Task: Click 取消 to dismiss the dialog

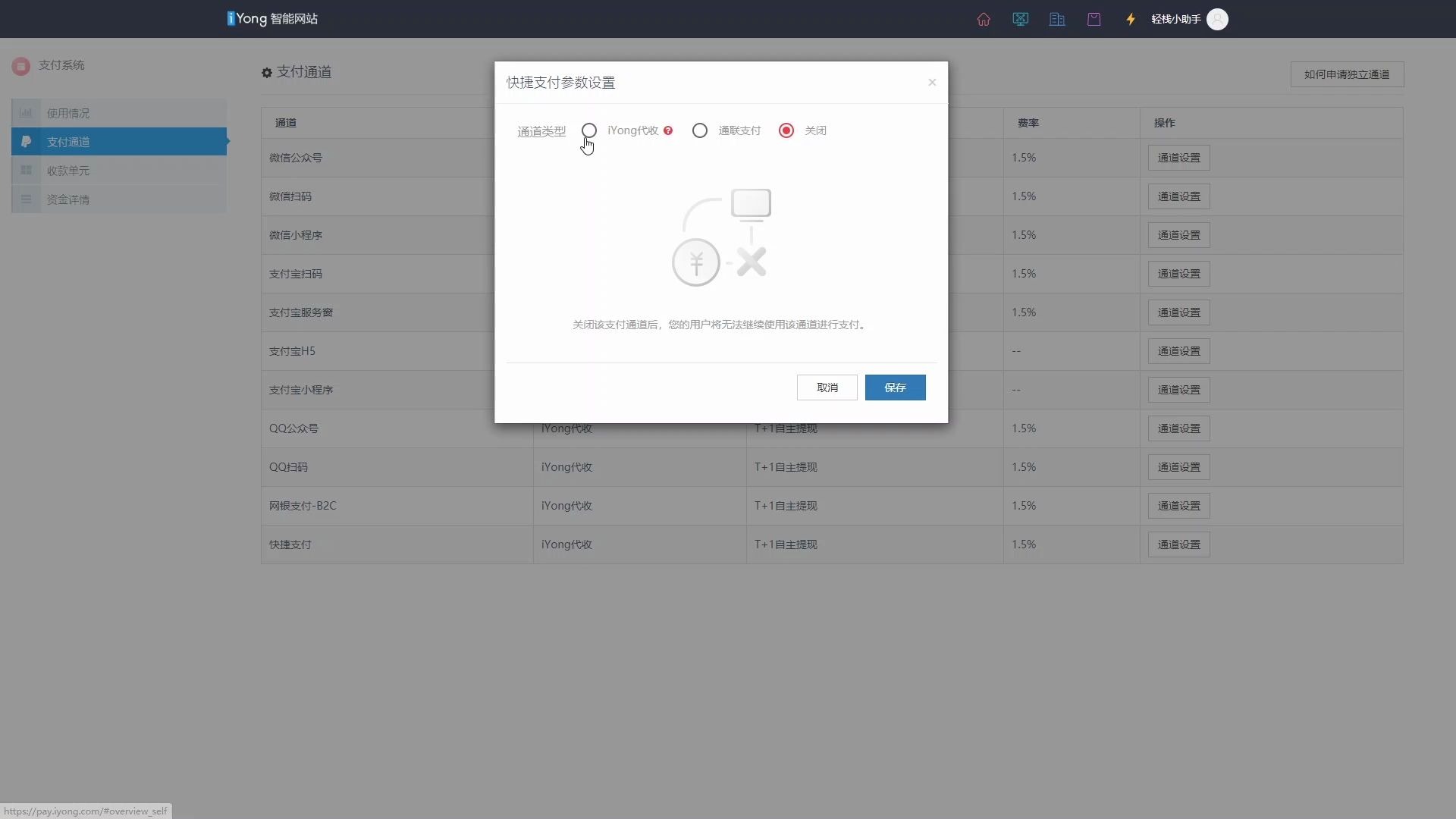Action: tap(827, 387)
